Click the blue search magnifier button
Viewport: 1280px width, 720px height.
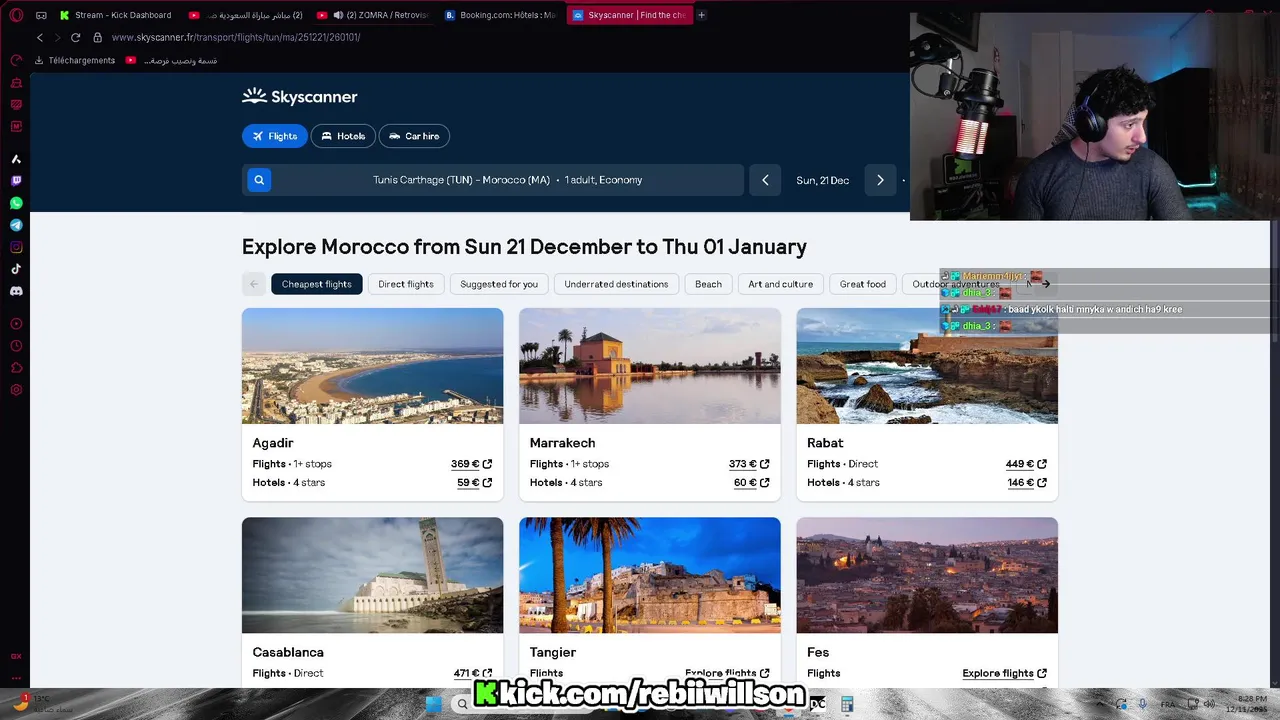[x=259, y=180]
